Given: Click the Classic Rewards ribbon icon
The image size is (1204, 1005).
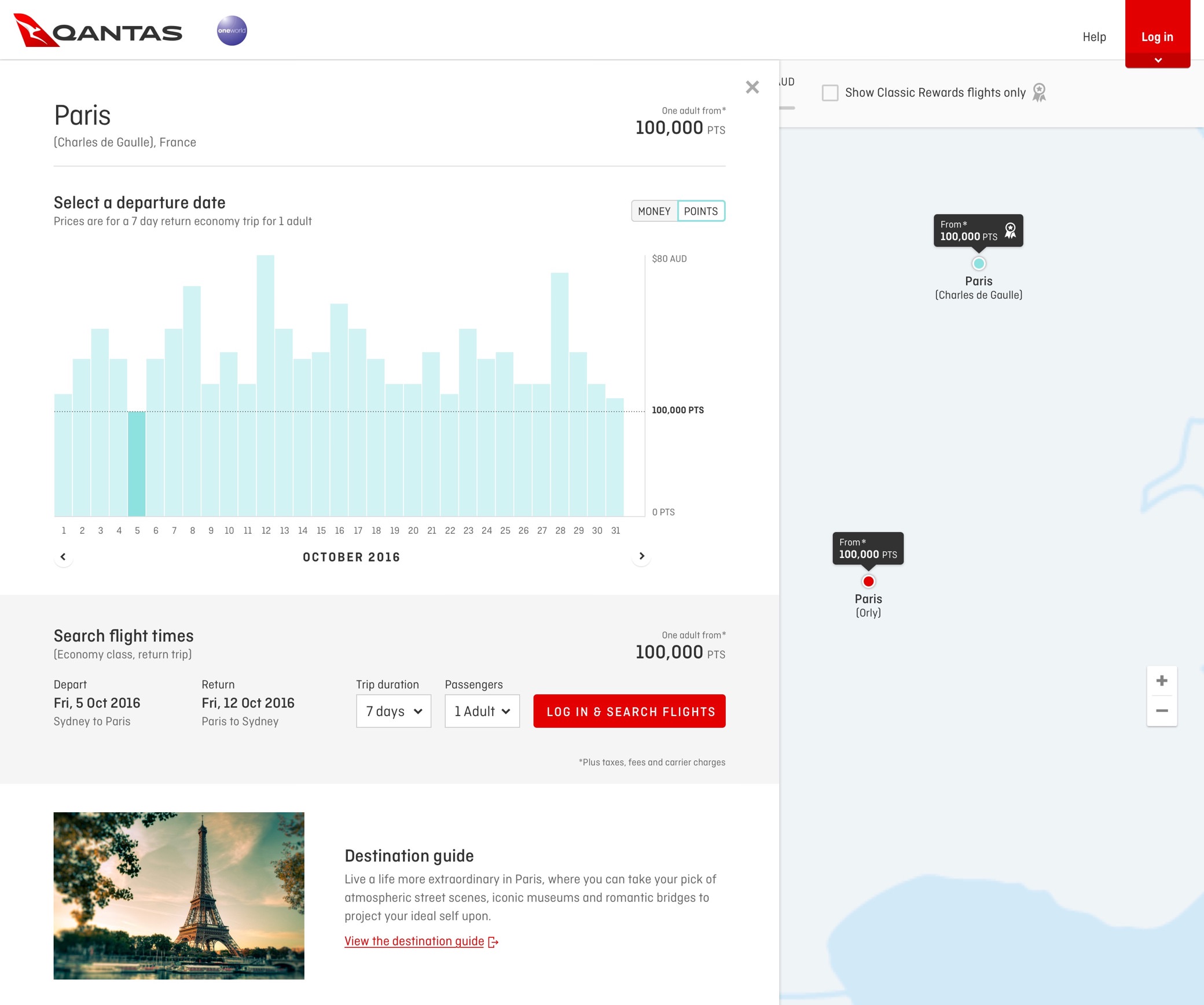Looking at the screenshot, I should pos(1040,93).
